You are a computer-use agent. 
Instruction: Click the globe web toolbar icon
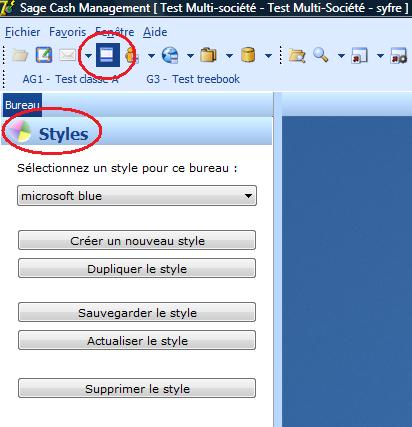[x=170, y=55]
